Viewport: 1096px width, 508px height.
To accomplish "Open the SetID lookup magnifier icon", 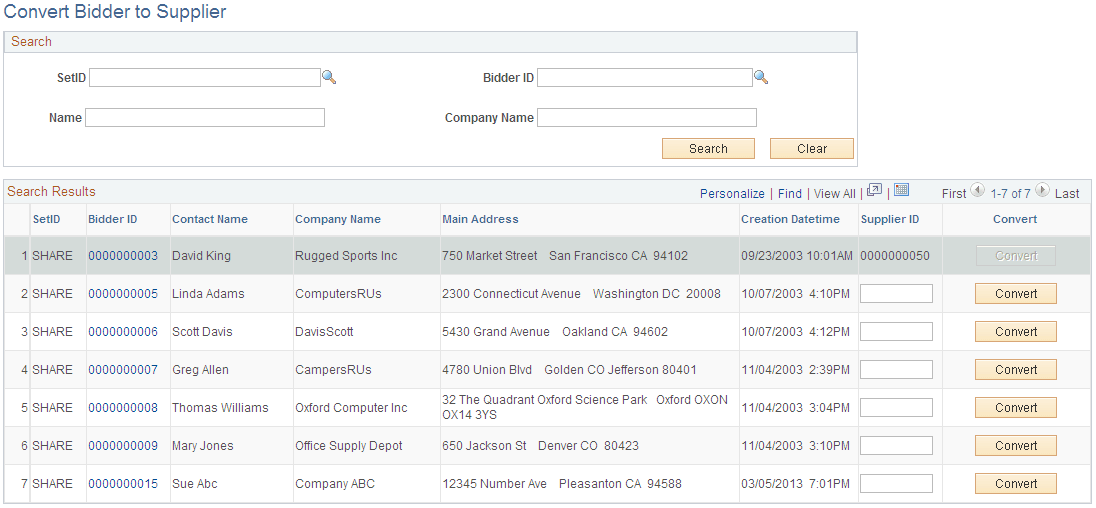I will click(x=329, y=78).
